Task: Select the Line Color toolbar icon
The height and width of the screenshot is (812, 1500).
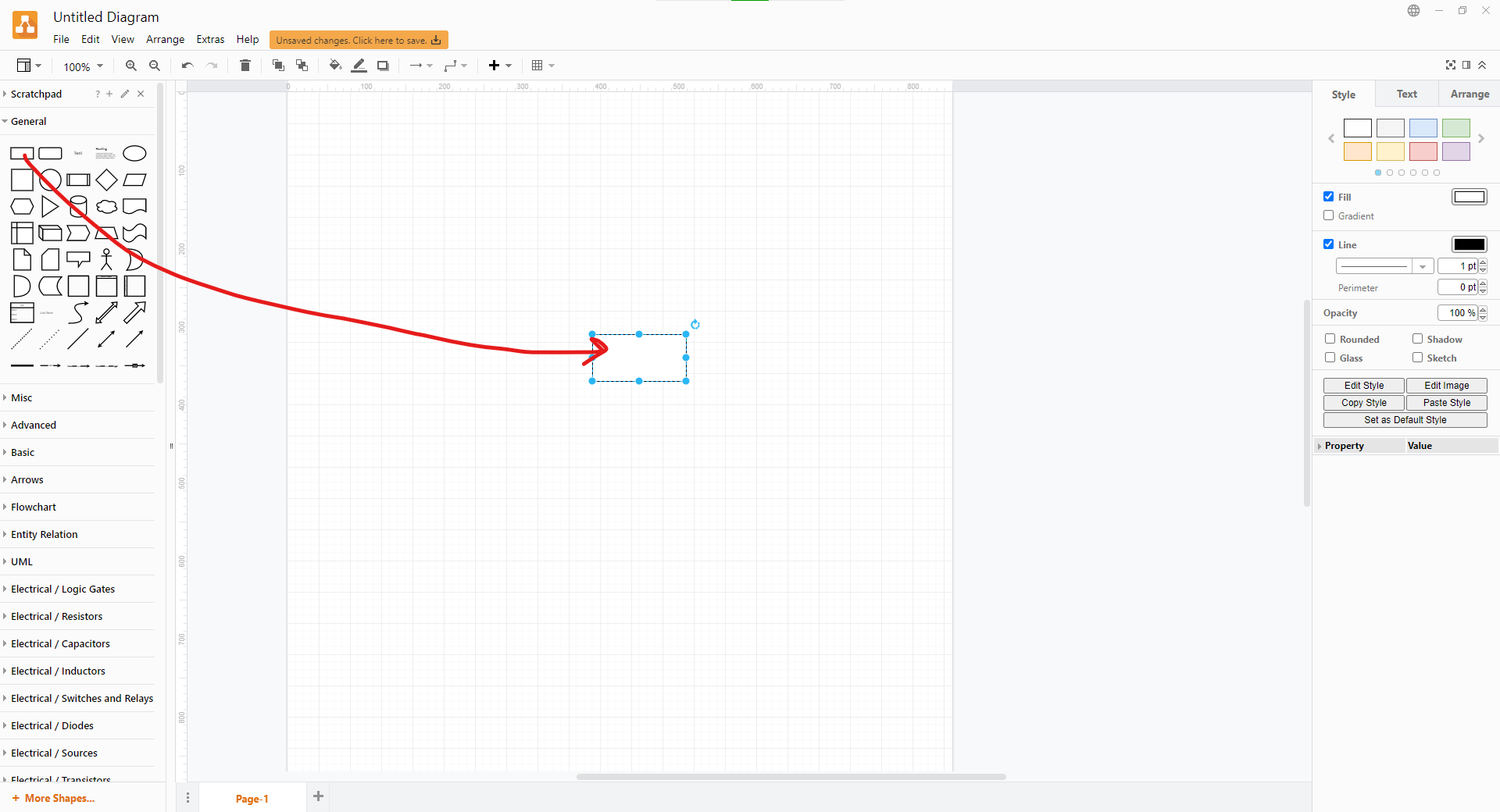Action: [359, 66]
